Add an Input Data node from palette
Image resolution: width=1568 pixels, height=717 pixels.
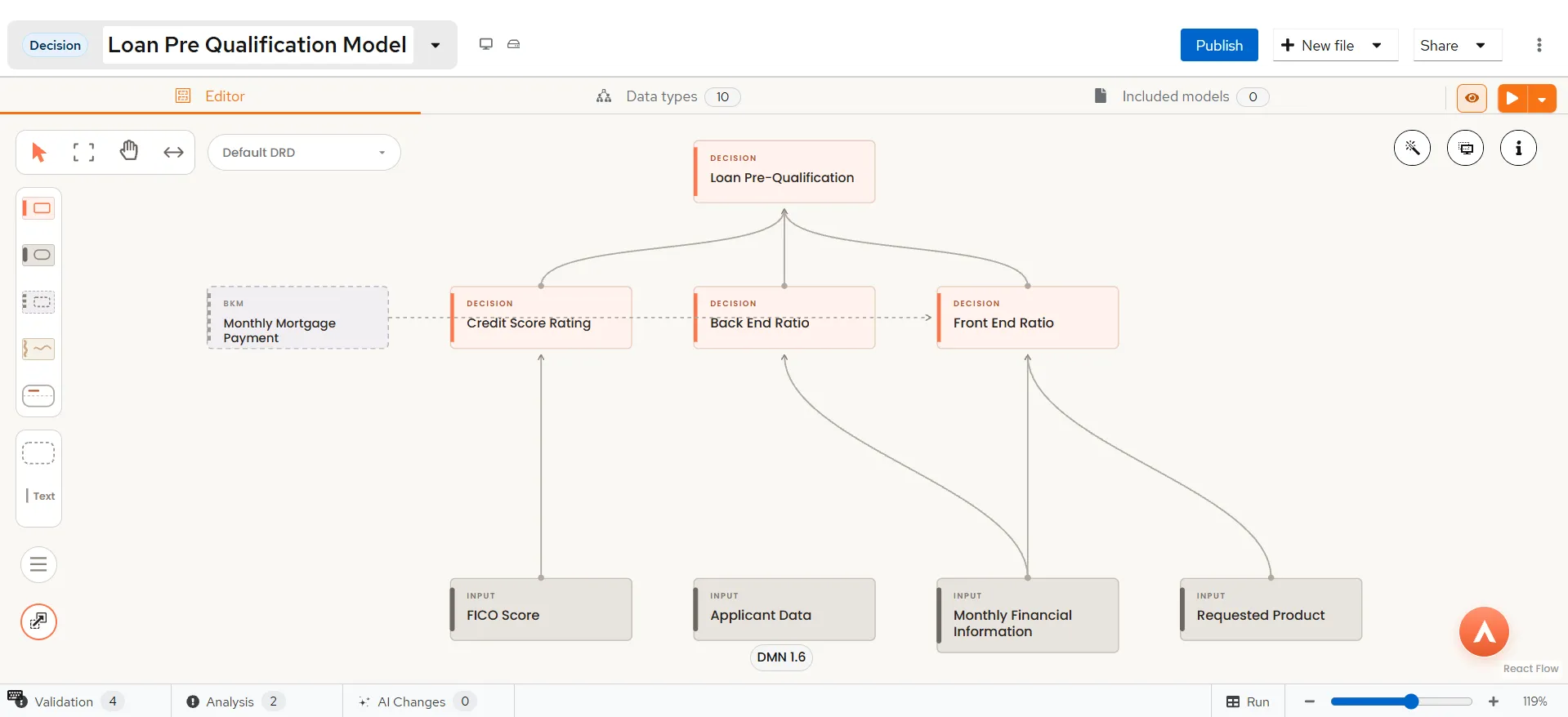tap(38, 255)
